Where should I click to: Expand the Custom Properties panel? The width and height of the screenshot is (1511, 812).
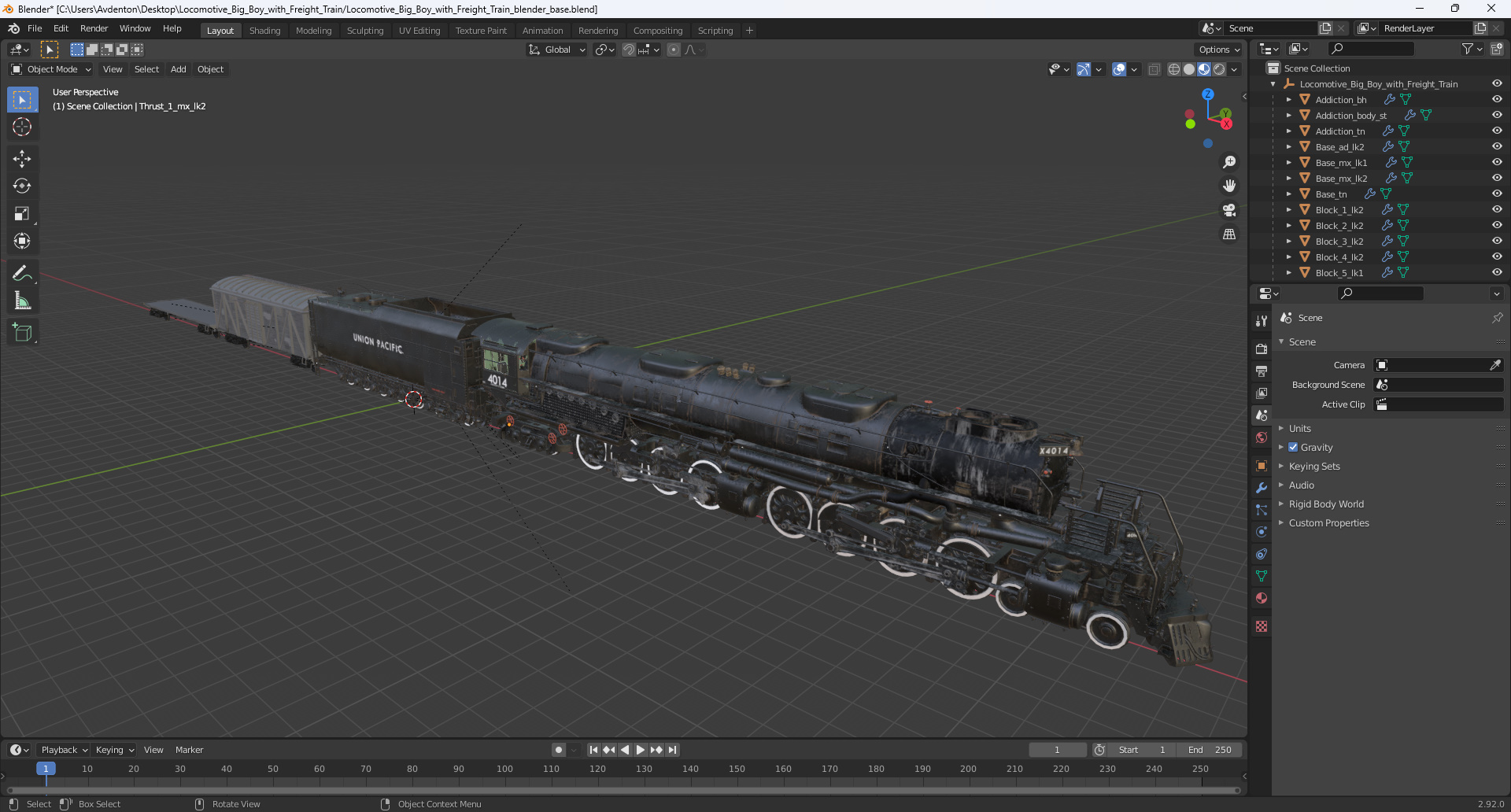[x=1328, y=522]
